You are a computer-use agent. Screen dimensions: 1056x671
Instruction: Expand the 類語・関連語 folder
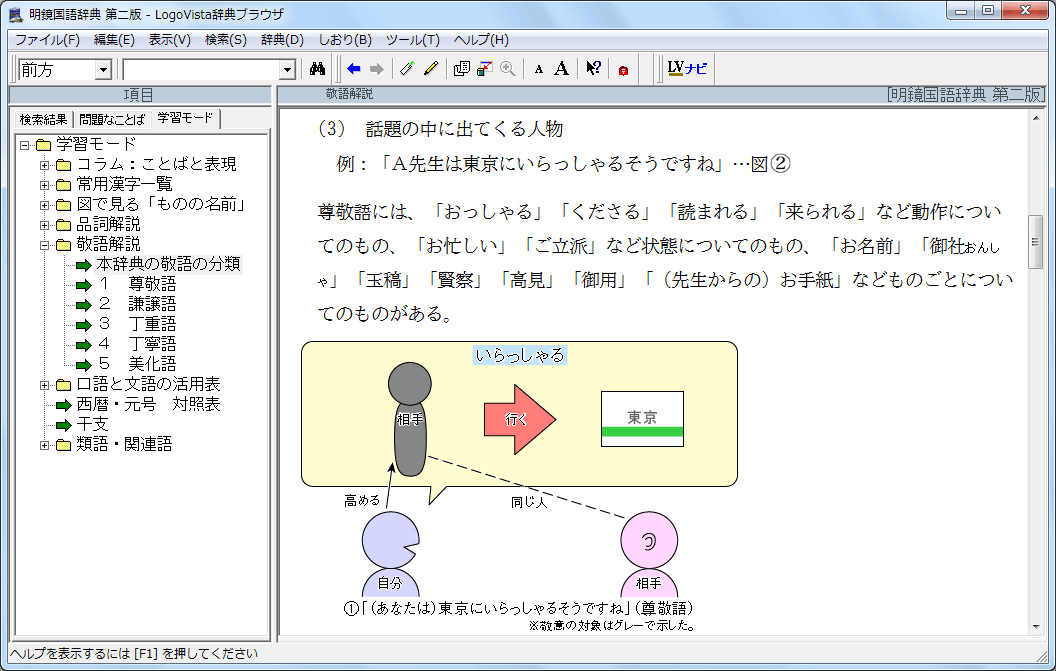(44, 444)
